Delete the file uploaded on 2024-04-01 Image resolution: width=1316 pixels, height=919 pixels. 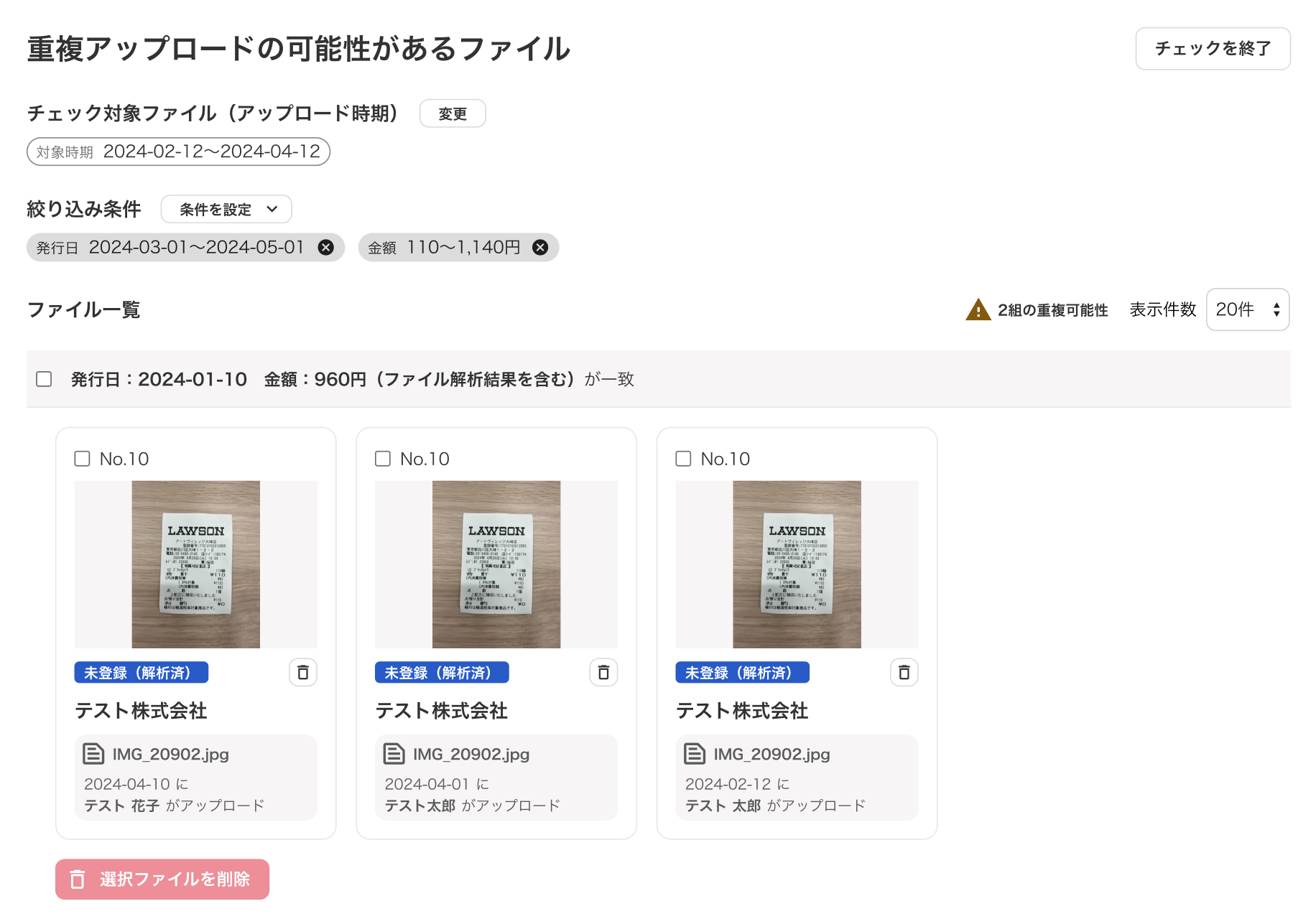603,673
